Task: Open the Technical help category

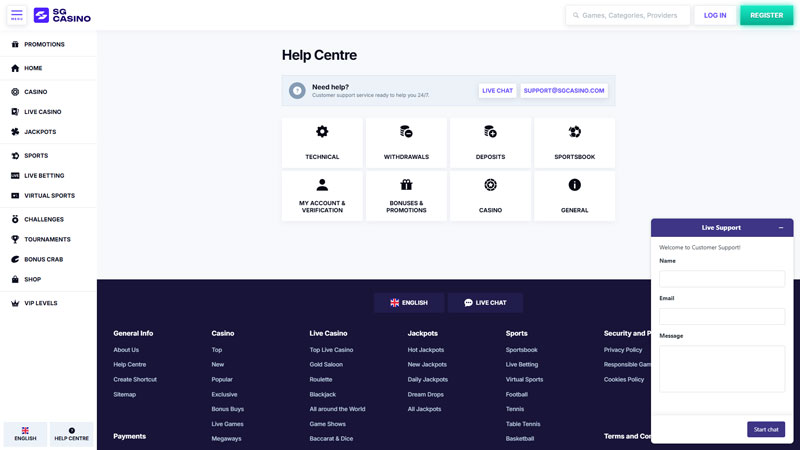Action: click(x=322, y=142)
